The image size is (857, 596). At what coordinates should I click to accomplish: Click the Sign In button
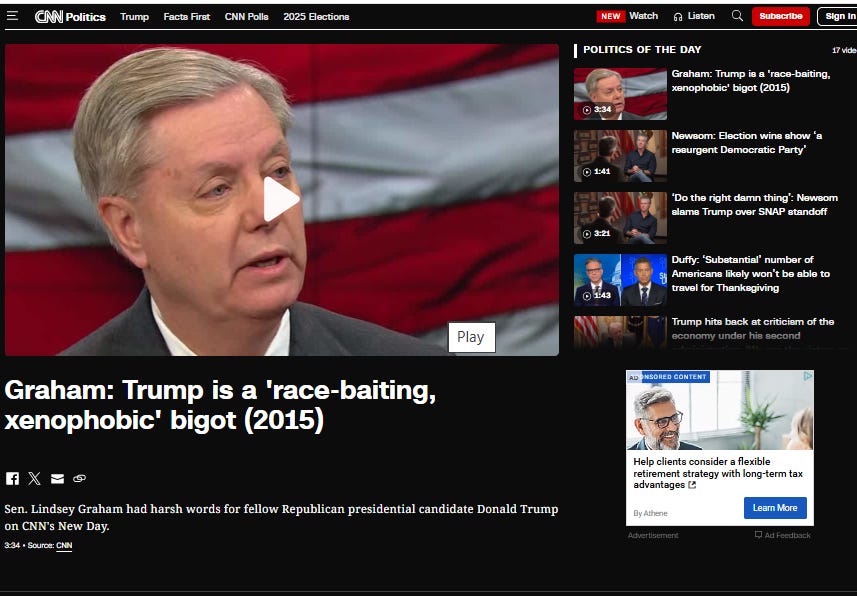pos(839,16)
